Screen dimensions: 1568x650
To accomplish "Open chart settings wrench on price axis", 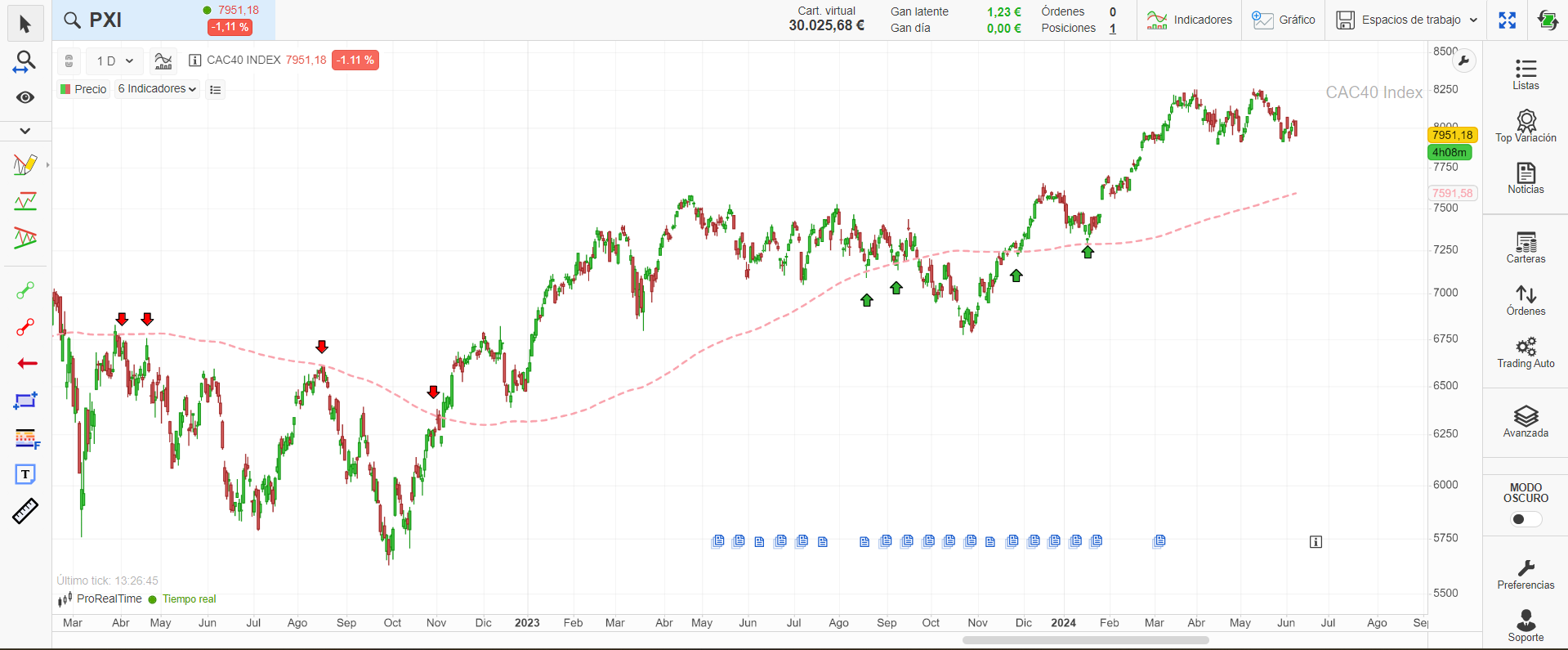I will pyautogui.click(x=1463, y=61).
